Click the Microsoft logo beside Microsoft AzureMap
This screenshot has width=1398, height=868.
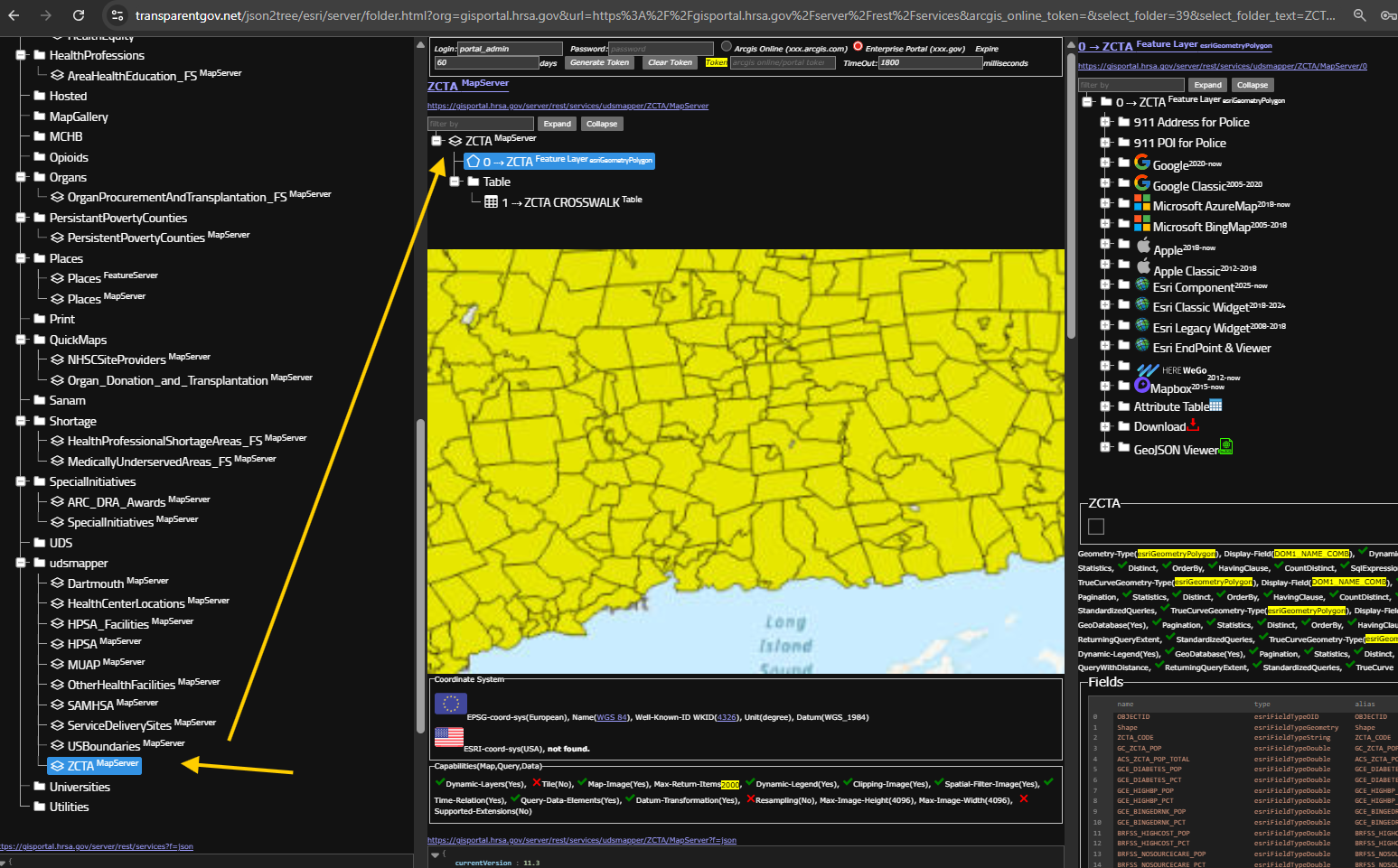click(x=1142, y=203)
